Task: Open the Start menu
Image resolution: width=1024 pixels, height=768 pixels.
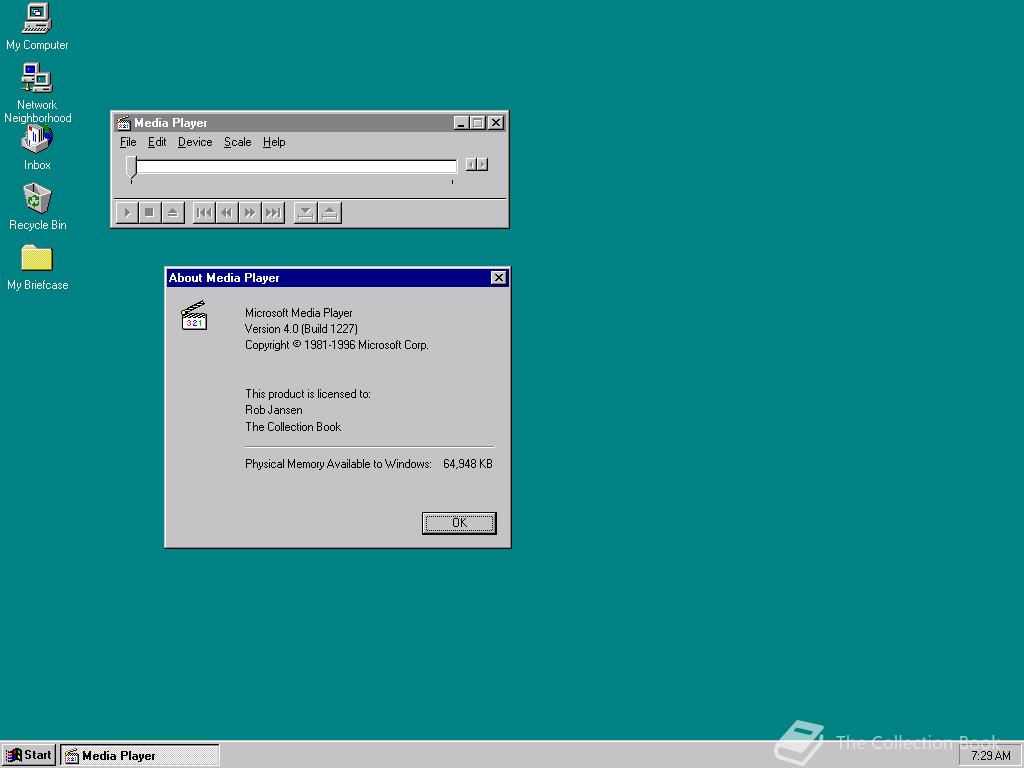Action: (29, 755)
